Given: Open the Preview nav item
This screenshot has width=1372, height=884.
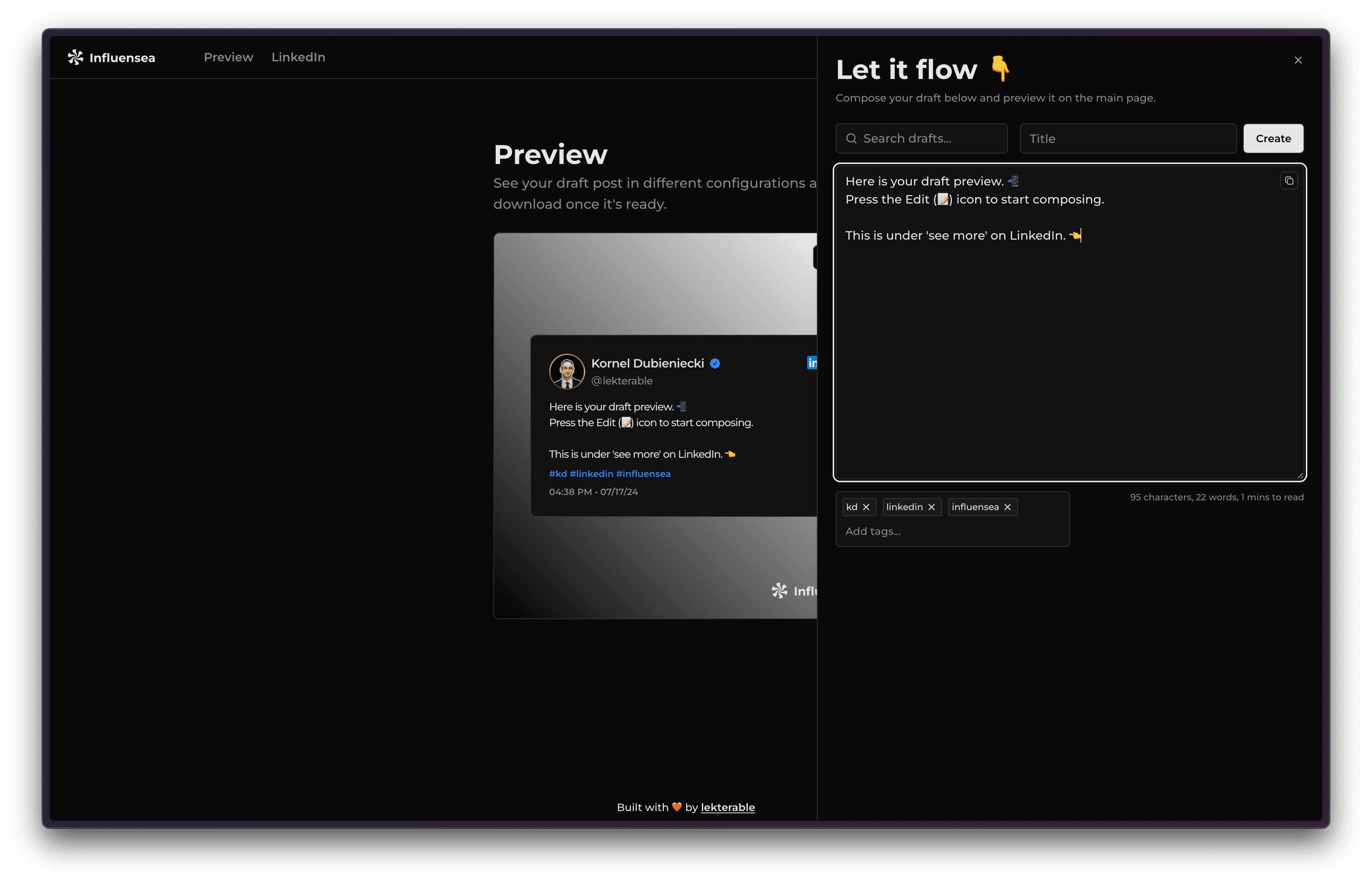Looking at the screenshot, I should (228, 58).
